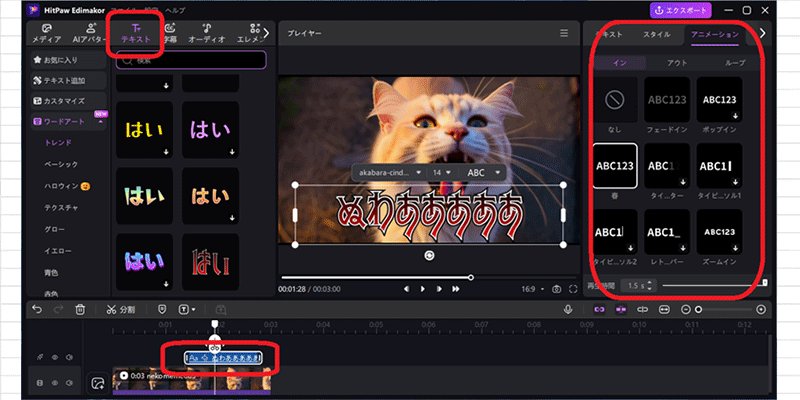Select the イエロー yellow subcategory

tap(58, 251)
